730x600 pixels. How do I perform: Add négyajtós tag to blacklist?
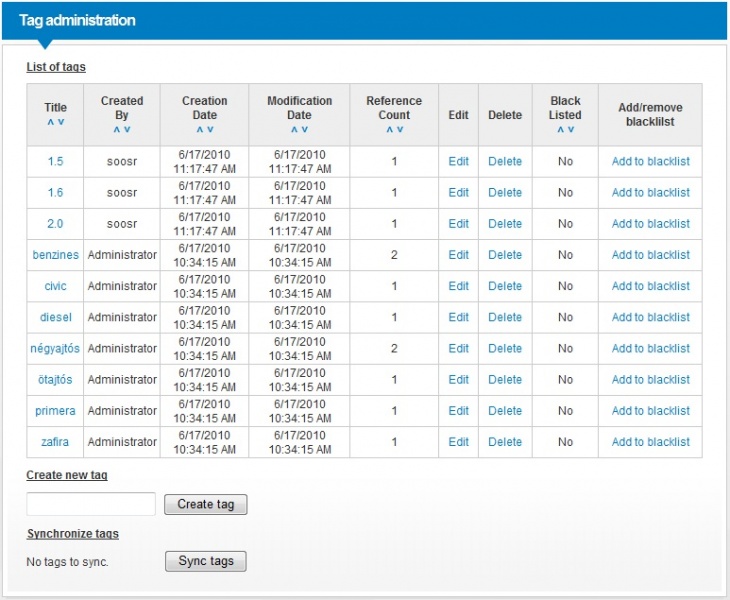(651, 349)
